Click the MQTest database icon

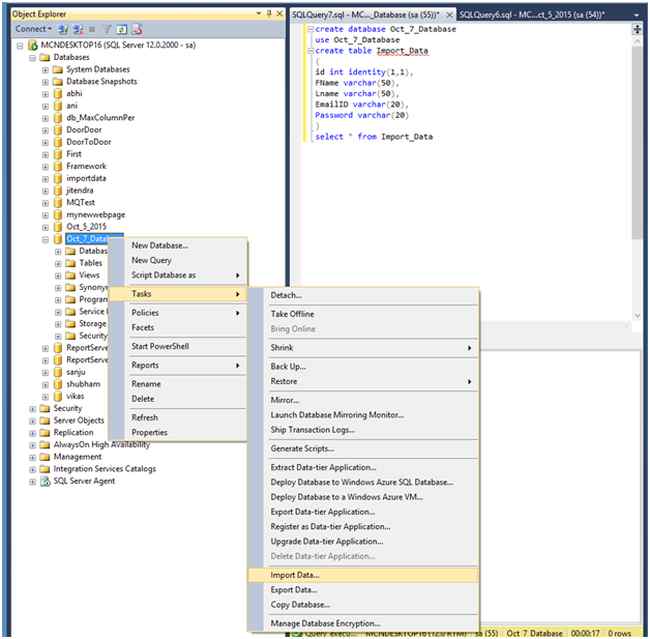[x=58, y=202]
